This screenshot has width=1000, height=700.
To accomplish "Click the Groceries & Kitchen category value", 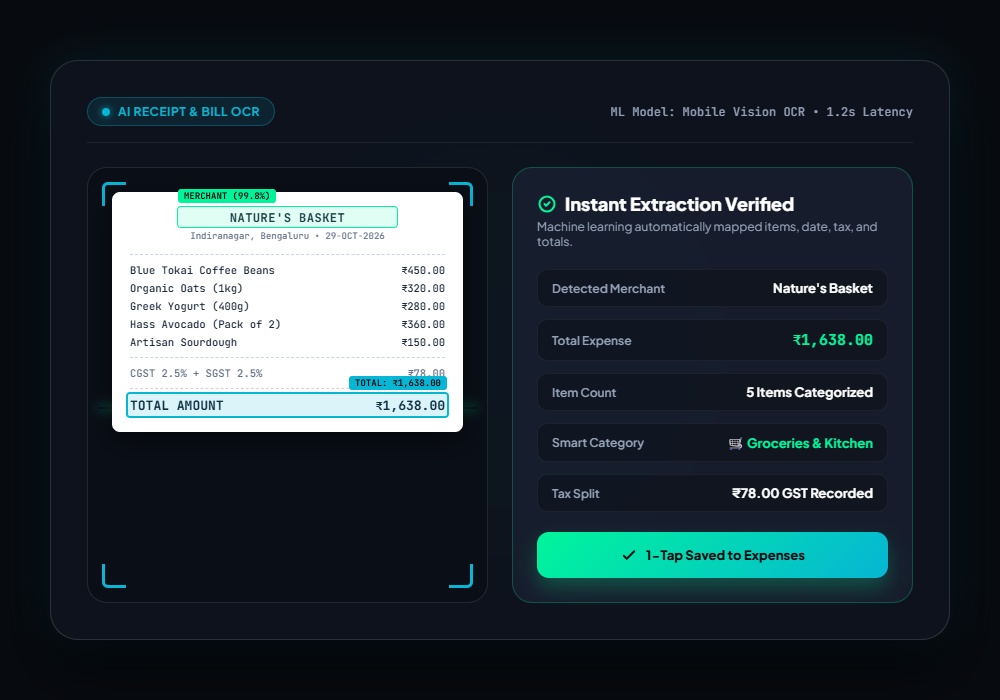I will pyautogui.click(x=809, y=443).
